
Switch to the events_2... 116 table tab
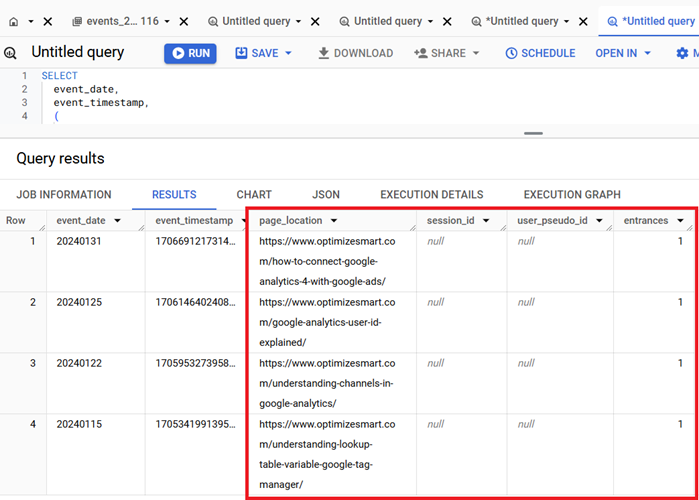(x=115, y=21)
